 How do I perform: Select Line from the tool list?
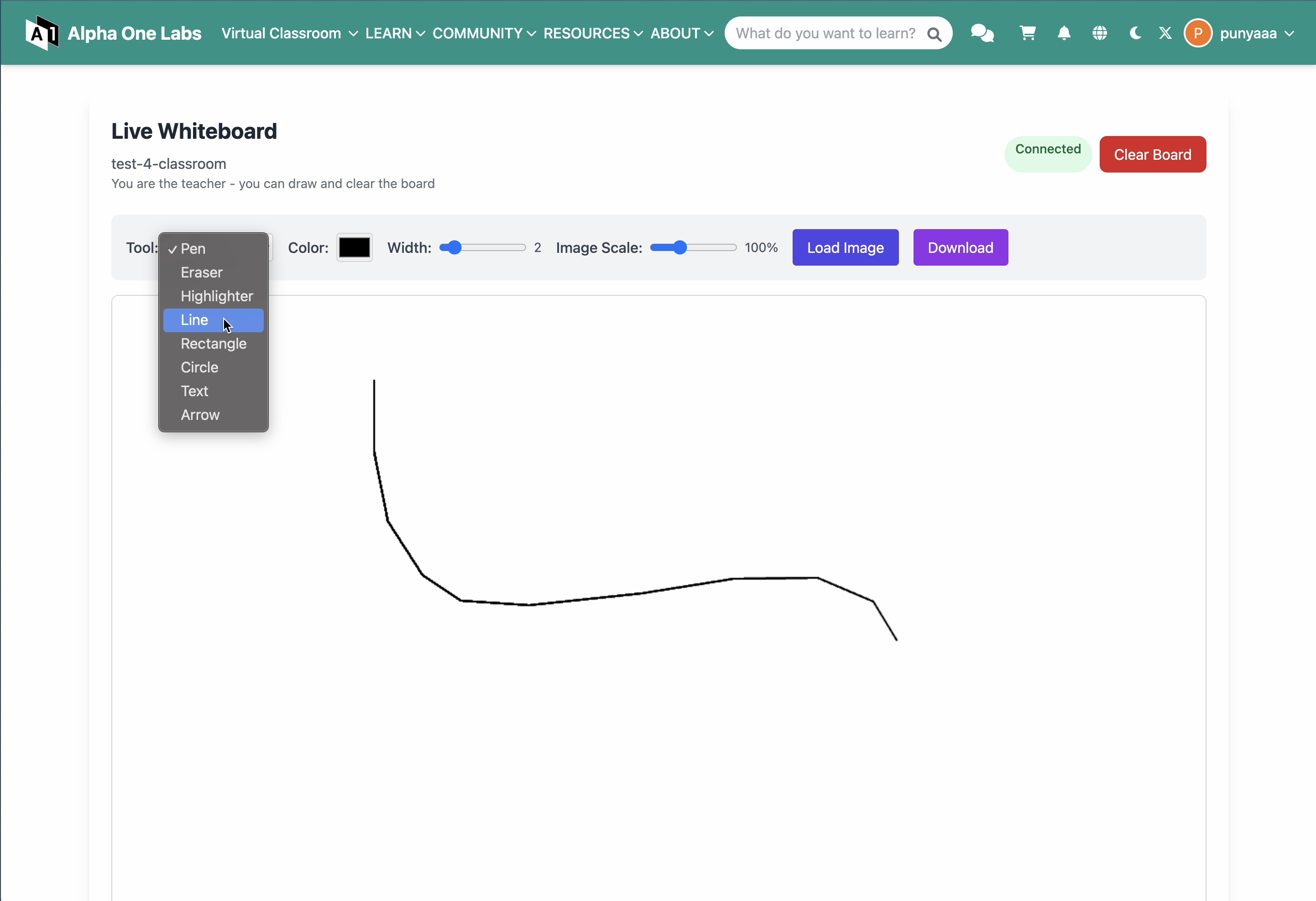(x=194, y=320)
